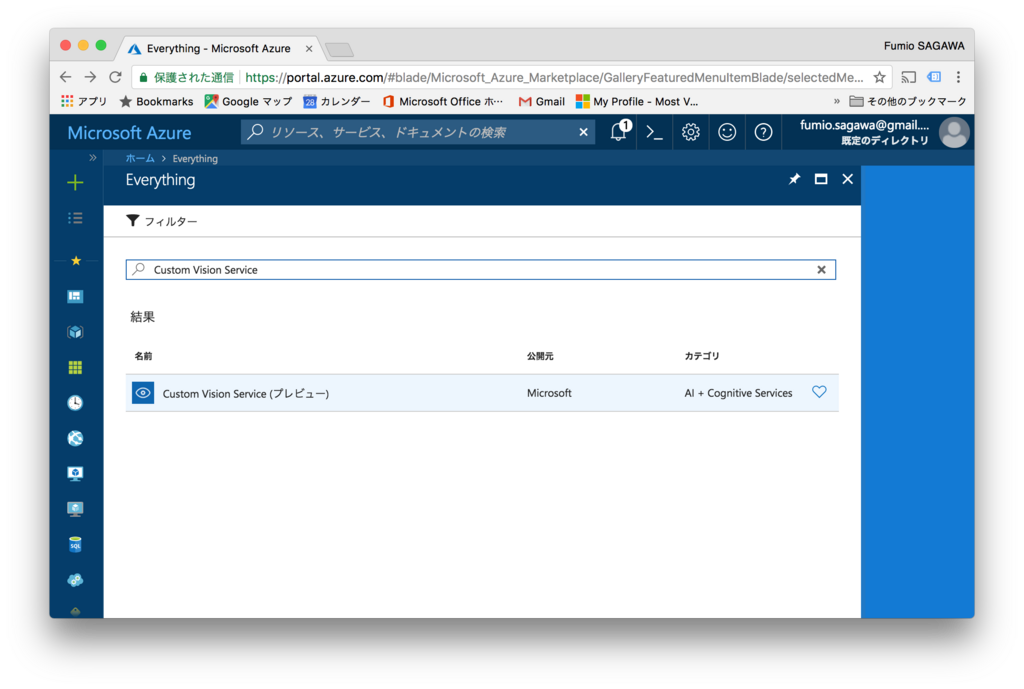Open Google マップ bookmark

click(x=248, y=101)
